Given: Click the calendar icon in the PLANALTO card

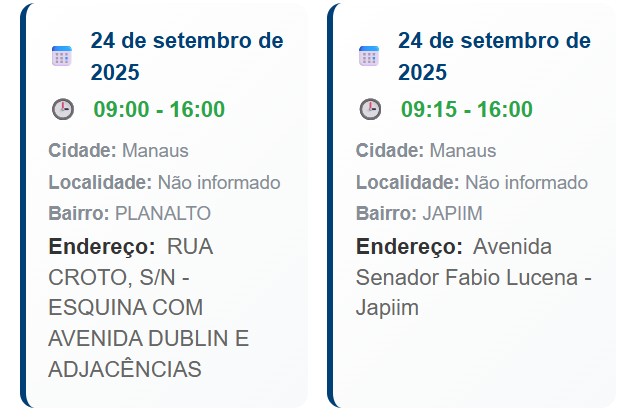Looking at the screenshot, I should coord(62,56).
